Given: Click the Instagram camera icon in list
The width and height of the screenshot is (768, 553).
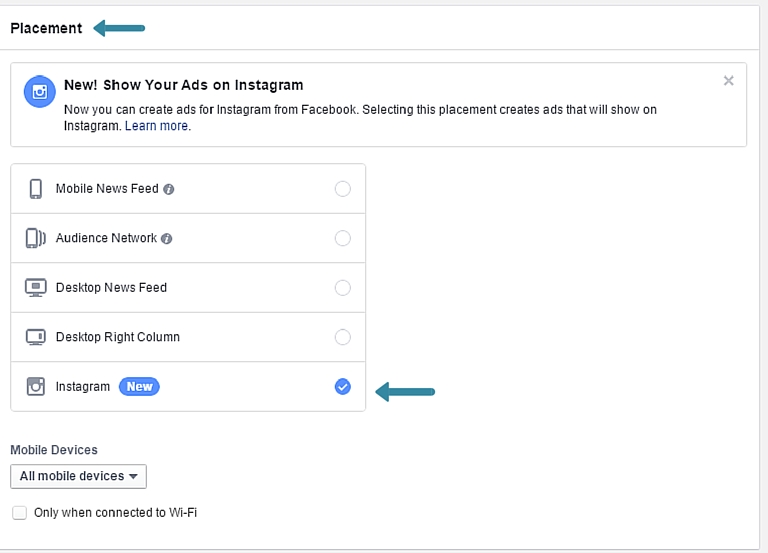Looking at the screenshot, I should click(x=36, y=386).
